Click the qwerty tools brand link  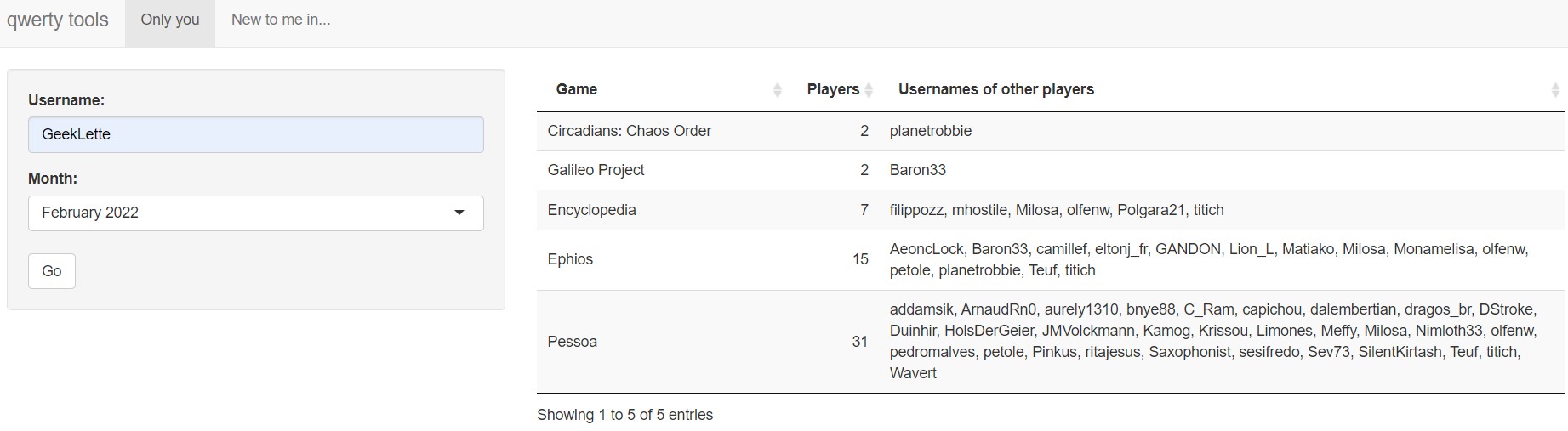(58, 20)
